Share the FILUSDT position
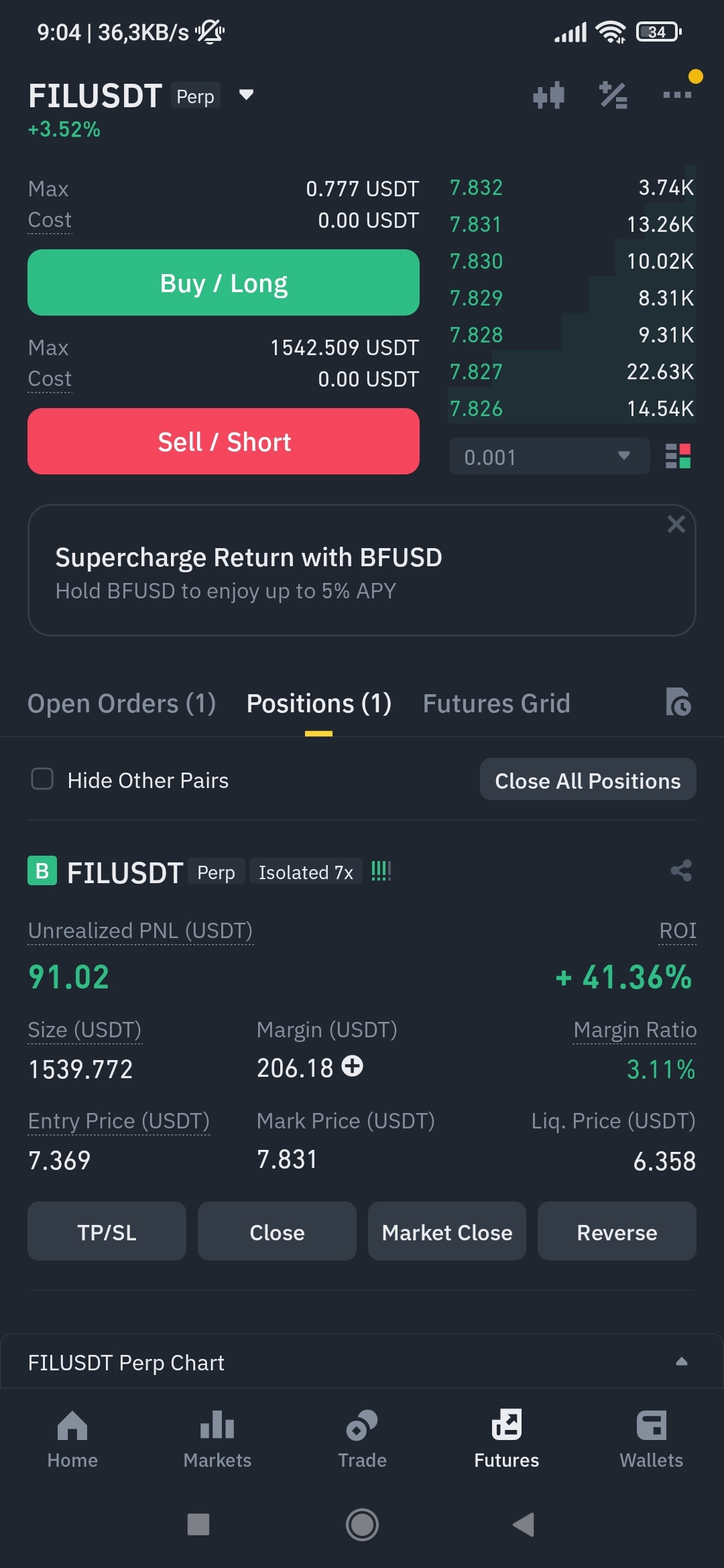The image size is (724, 1568). pyautogui.click(x=681, y=870)
